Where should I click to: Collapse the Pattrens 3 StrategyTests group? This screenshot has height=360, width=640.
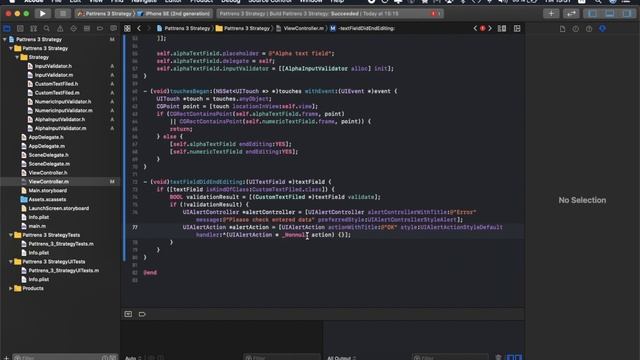(x=11, y=235)
